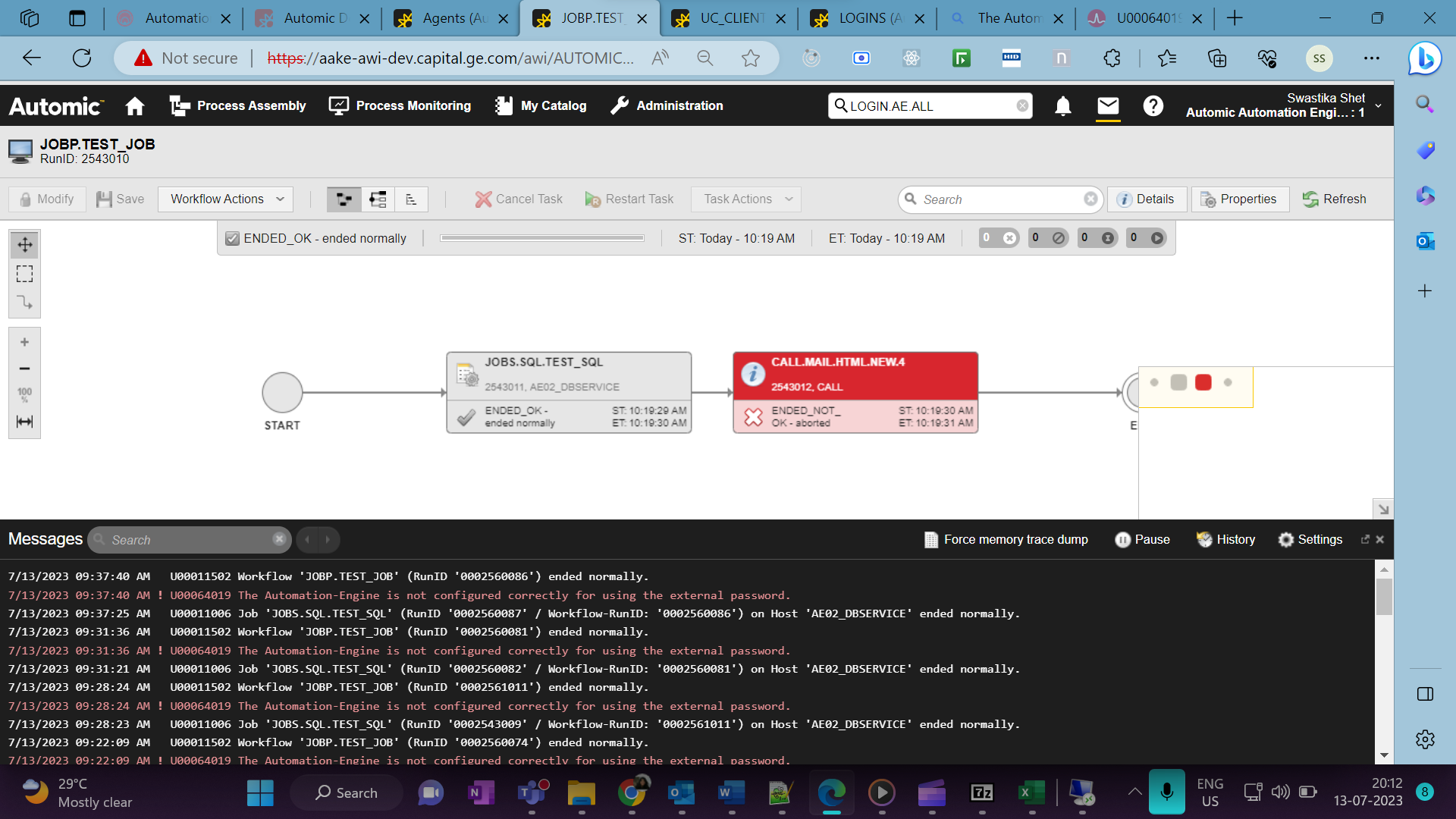This screenshot has height=819, width=1456.
Task: Open the Automic inbox mail icon
Action: click(1108, 106)
